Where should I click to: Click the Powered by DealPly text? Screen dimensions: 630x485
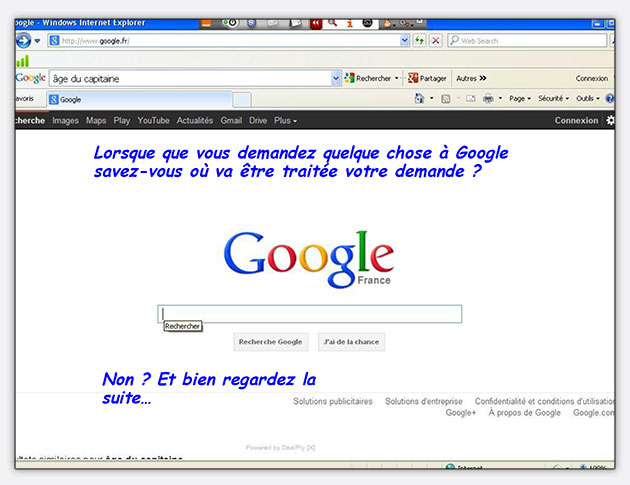pos(280,448)
